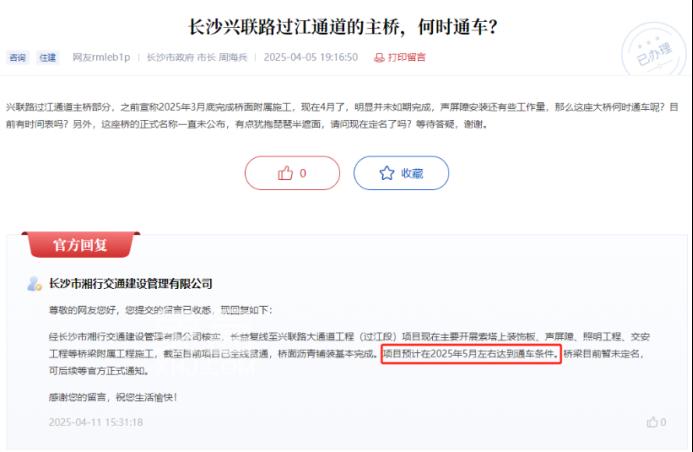This screenshot has height=452, width=693.
Task: Like the official reply thumbs-up icon
Action: tap(652, 422)
